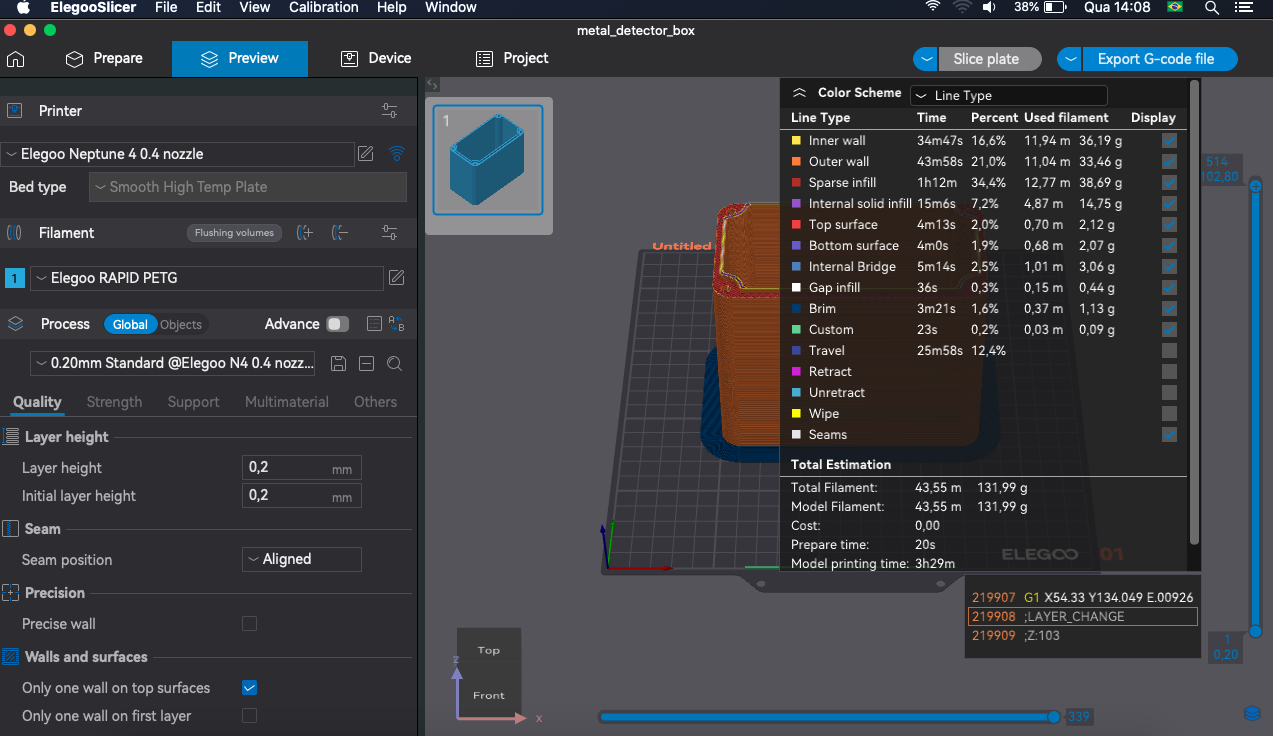
Task: Save the process preset with disk icon
Action: click(338, 363)
